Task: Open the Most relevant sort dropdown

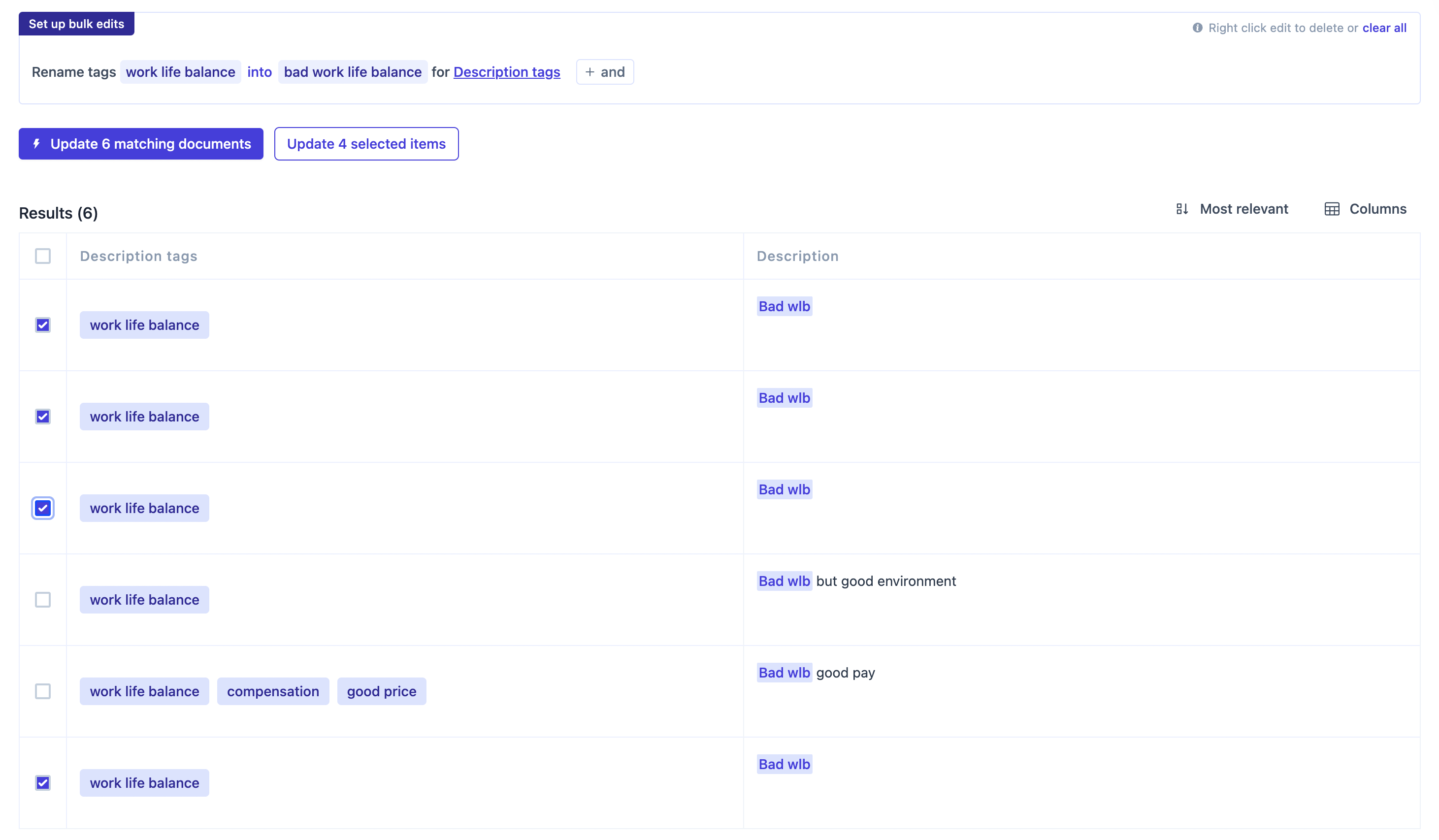Action: (x=1243, y=209)
